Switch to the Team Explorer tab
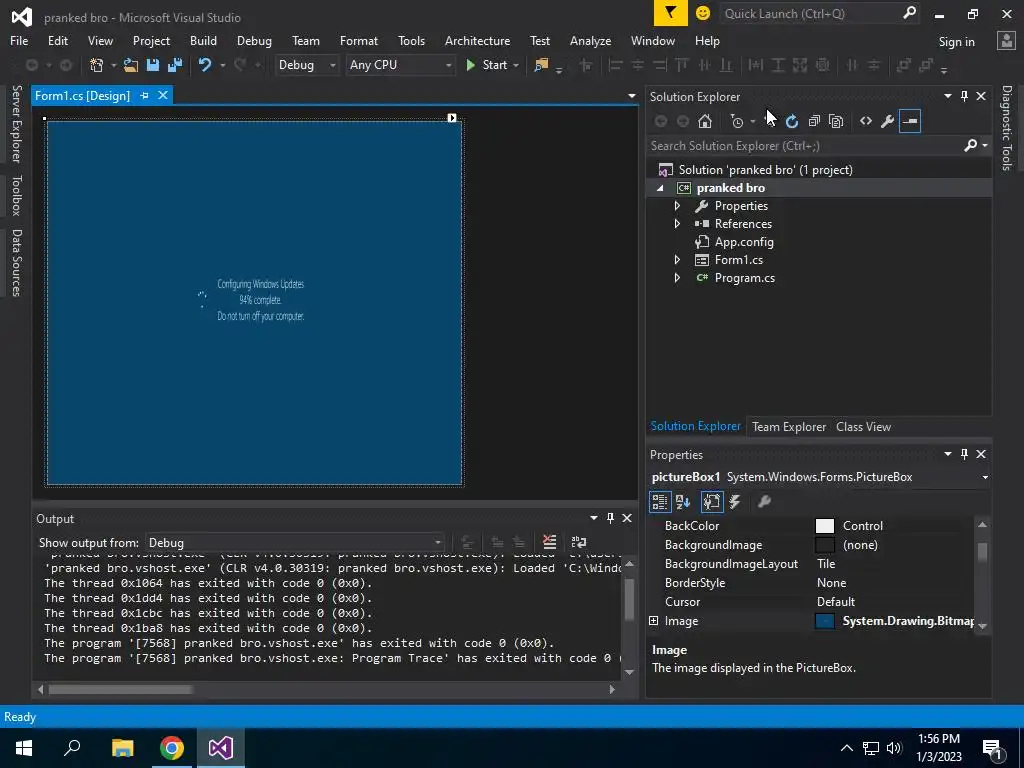 (x=789, y=426)
